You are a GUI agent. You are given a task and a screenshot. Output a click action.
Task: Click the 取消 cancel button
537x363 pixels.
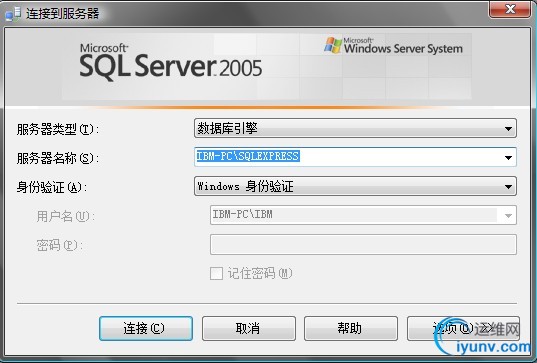[x=249, y=328]
